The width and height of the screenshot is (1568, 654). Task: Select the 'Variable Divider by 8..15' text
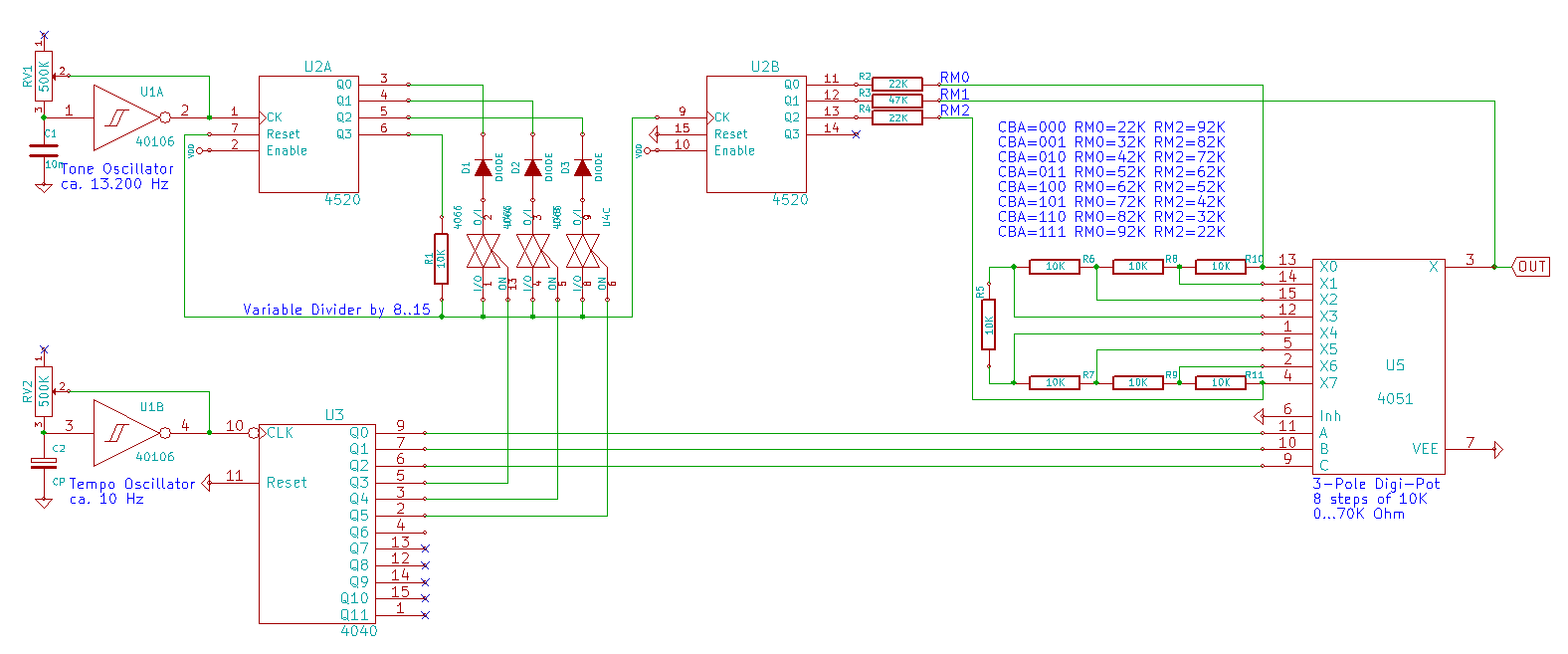click(x=336, y=310)
